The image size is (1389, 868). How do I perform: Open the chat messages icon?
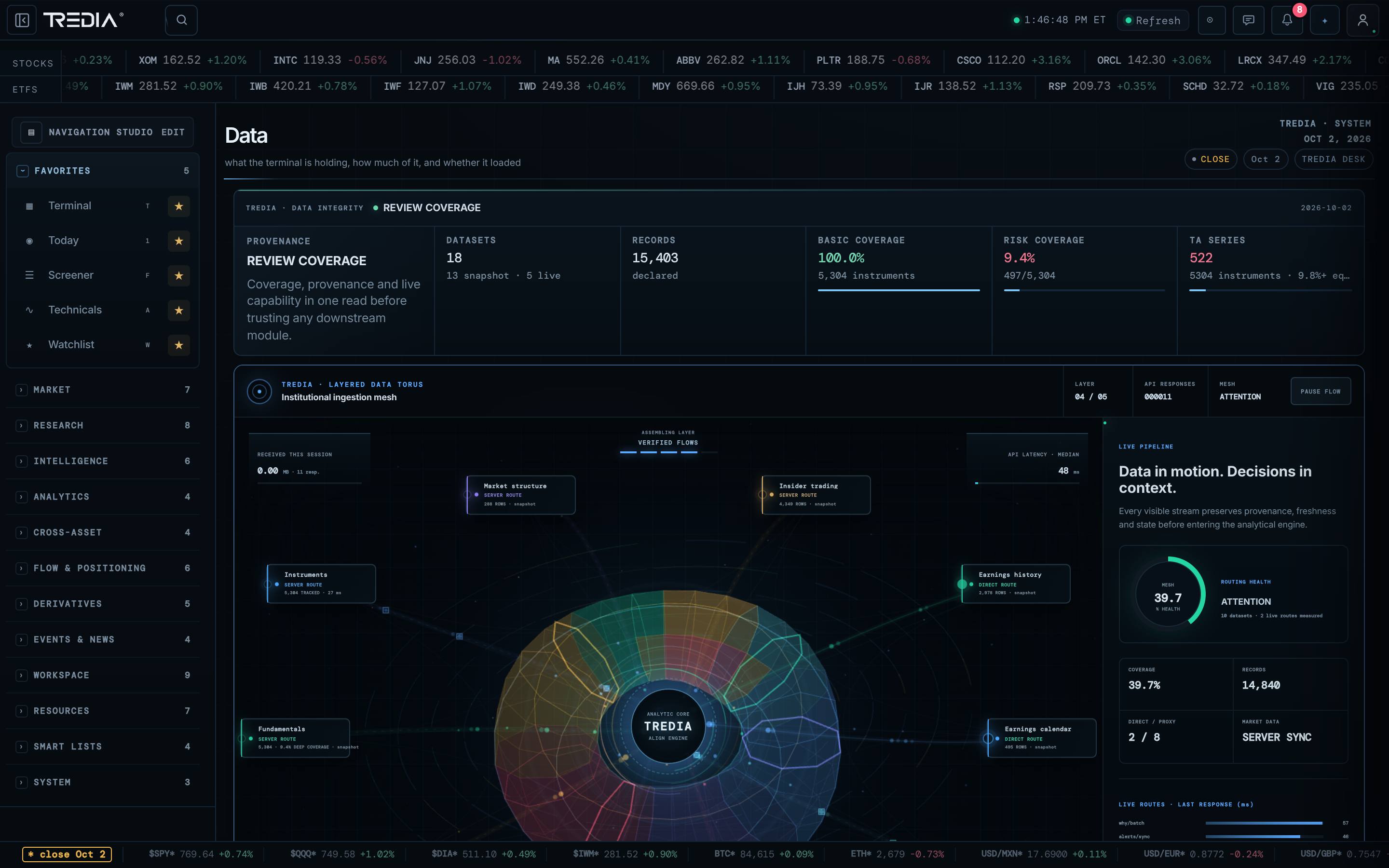pyautogui.click(x=1248, y=20)
